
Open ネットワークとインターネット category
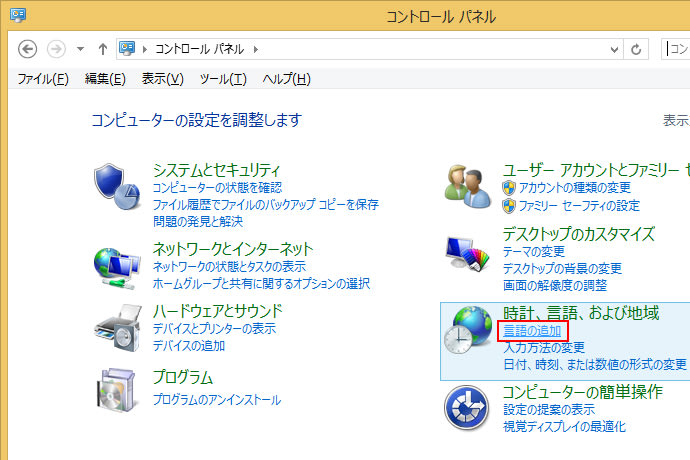pyautogui.click(x=233, y=249)
